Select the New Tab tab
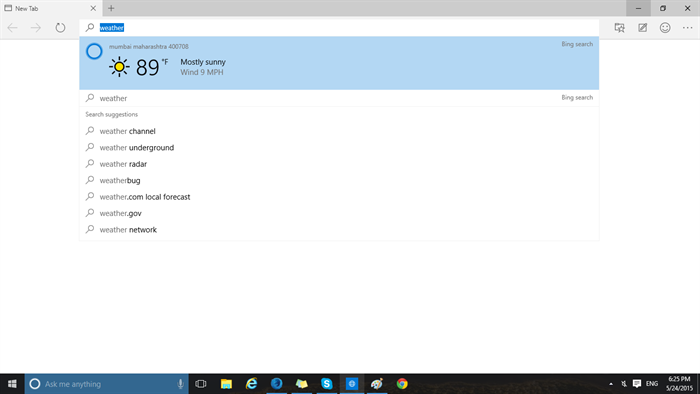The image size is (700, 394). (50, 8)
